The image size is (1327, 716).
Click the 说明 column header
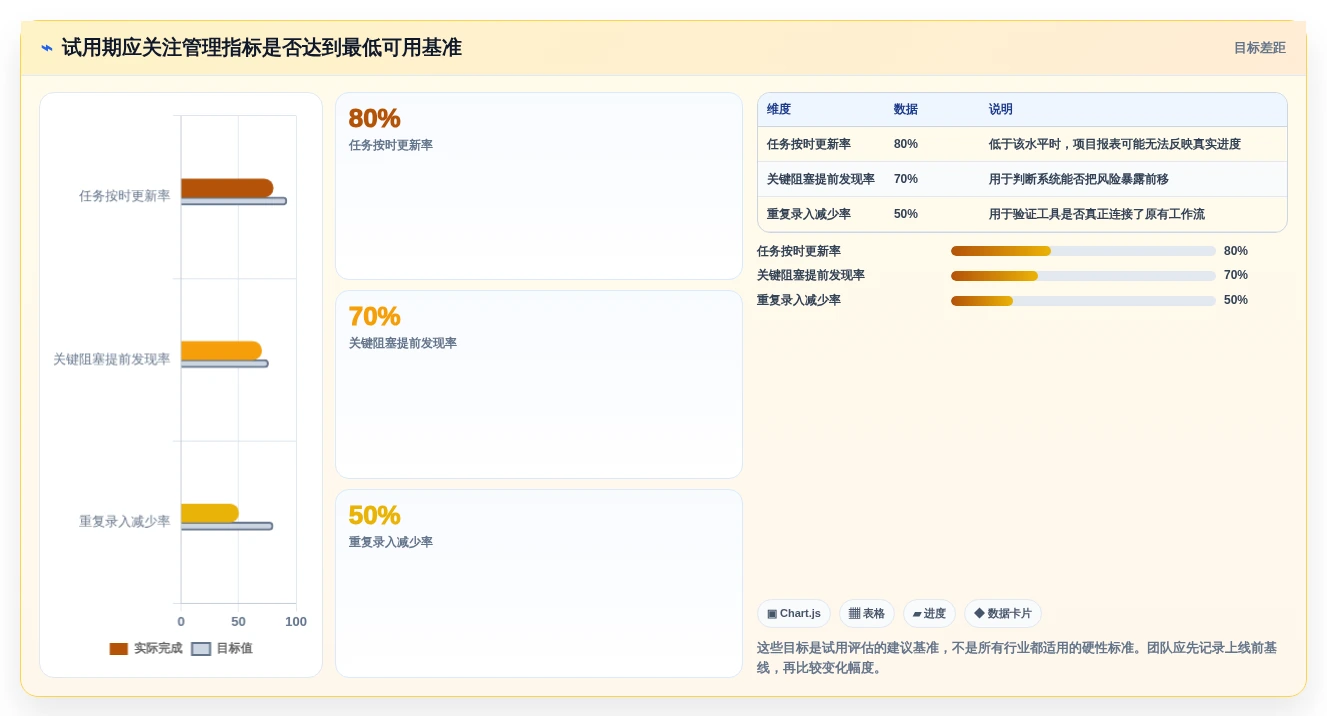click(1001, 110)
